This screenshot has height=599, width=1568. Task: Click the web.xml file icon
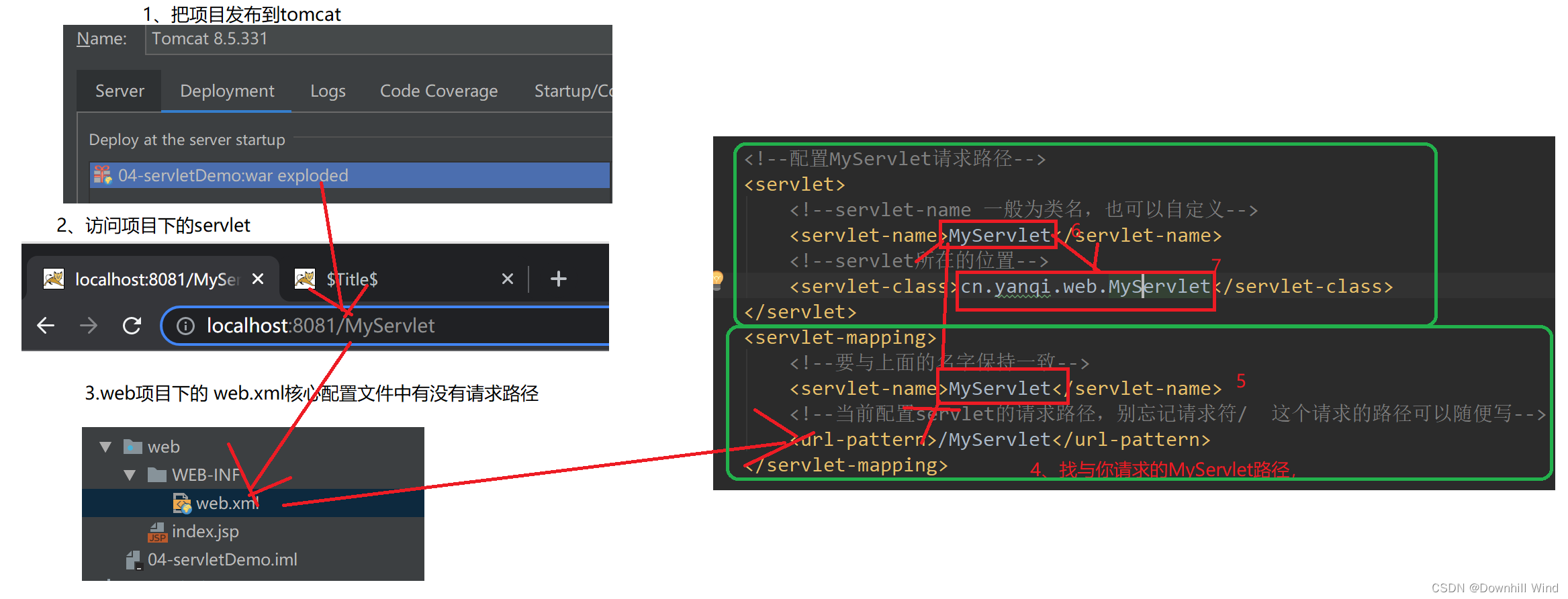[x=182, y=503]
